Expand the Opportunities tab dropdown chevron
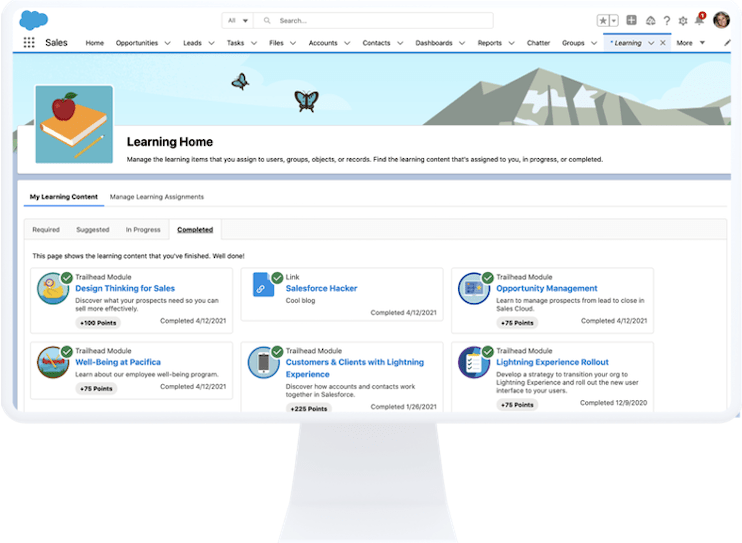This screenshot has height=543, width=742. 167,43
